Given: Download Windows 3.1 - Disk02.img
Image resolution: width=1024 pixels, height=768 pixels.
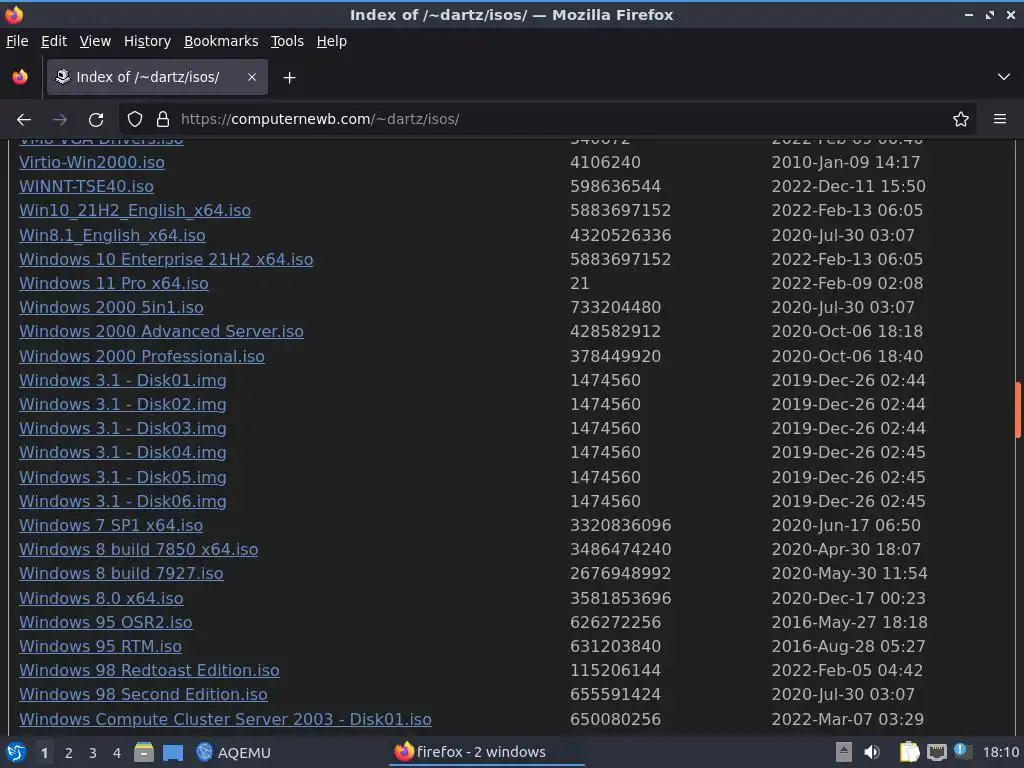Looking at the screenshot, I should pyautogui.click(x=123, y=405).
